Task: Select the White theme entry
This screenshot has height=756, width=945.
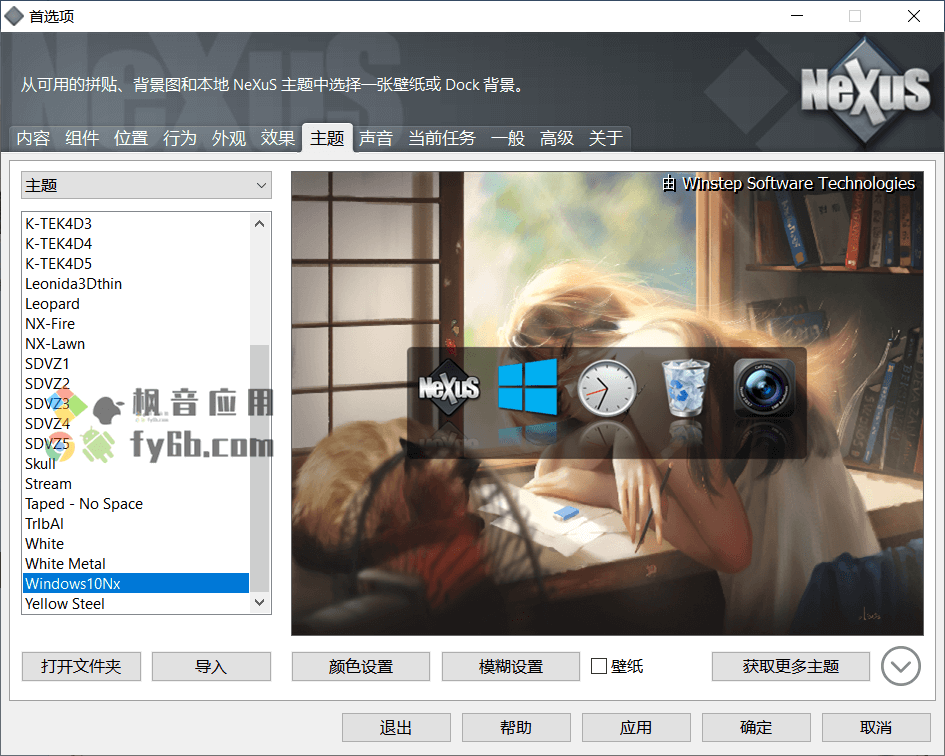Action: click(x=136, y=543)
